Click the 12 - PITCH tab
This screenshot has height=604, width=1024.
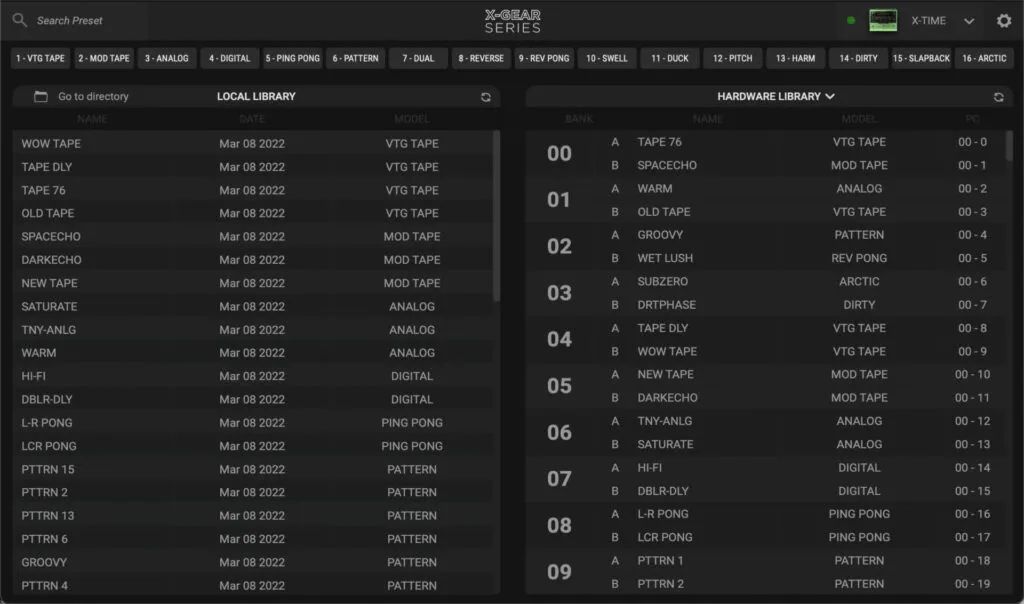point(733,59)
